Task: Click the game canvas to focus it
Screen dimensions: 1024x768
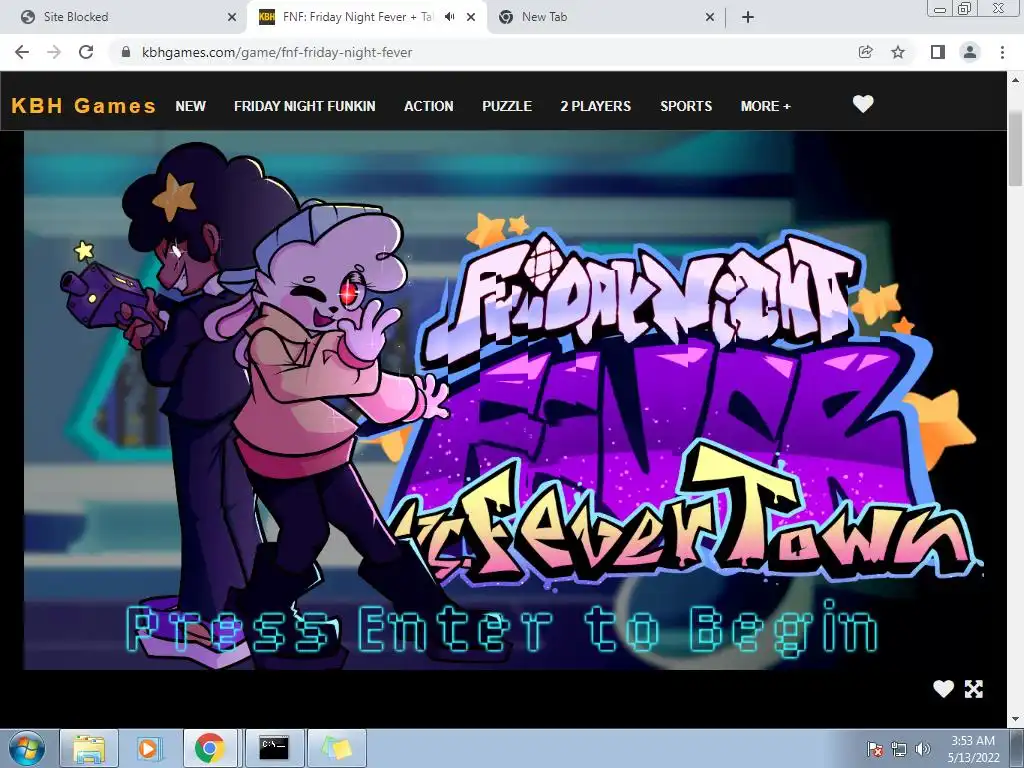Action: click(x=503, y=400)
